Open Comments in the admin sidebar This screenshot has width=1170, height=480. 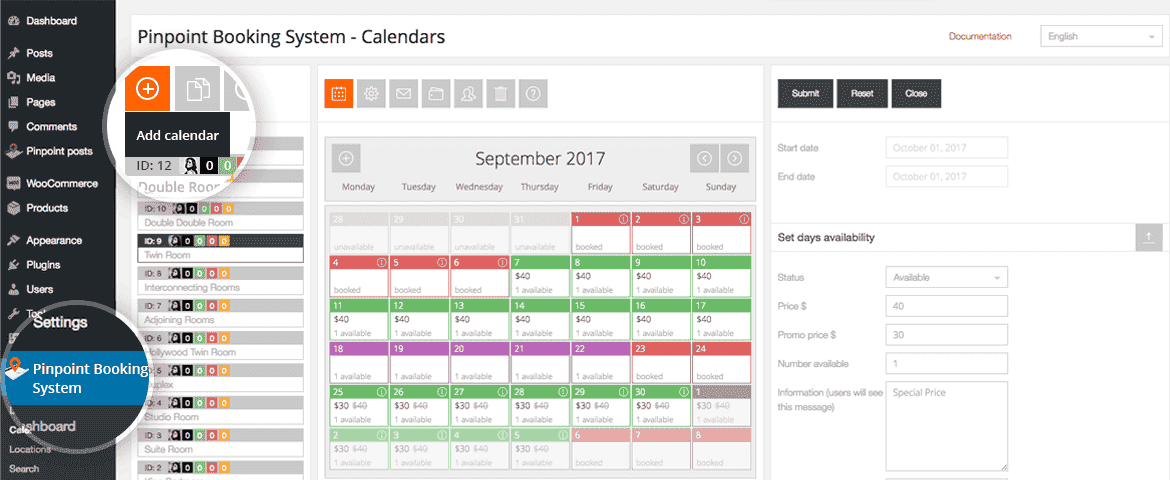[51, 127]
